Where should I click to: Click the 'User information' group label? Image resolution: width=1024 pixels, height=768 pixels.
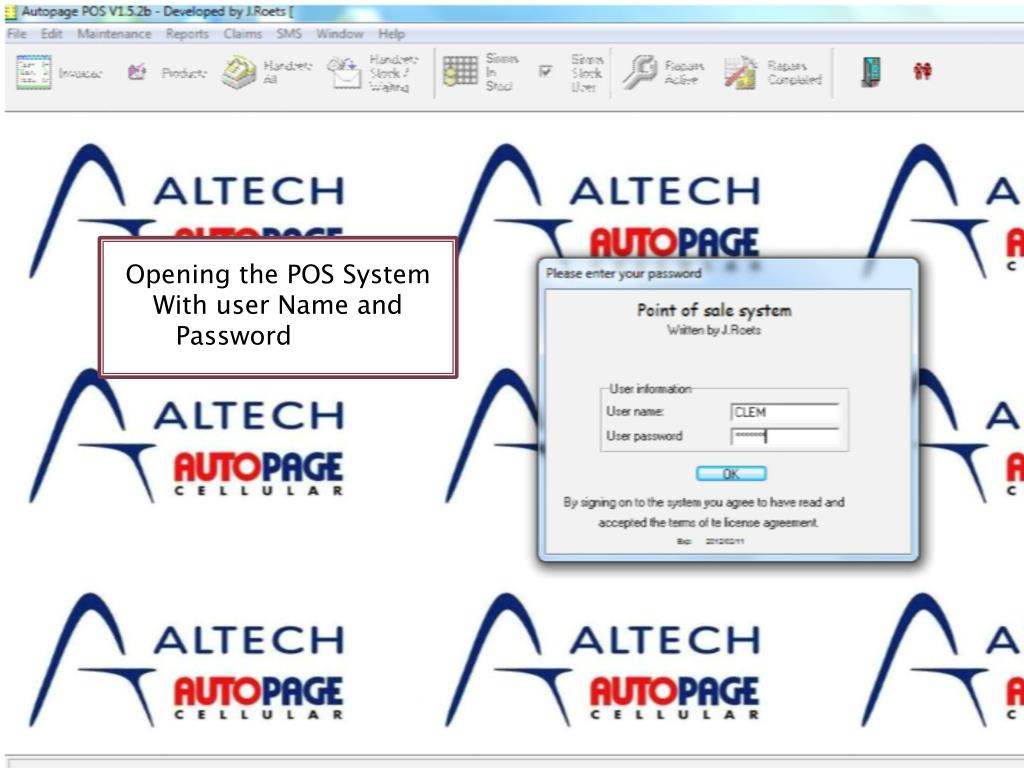(x=650, y=389)
